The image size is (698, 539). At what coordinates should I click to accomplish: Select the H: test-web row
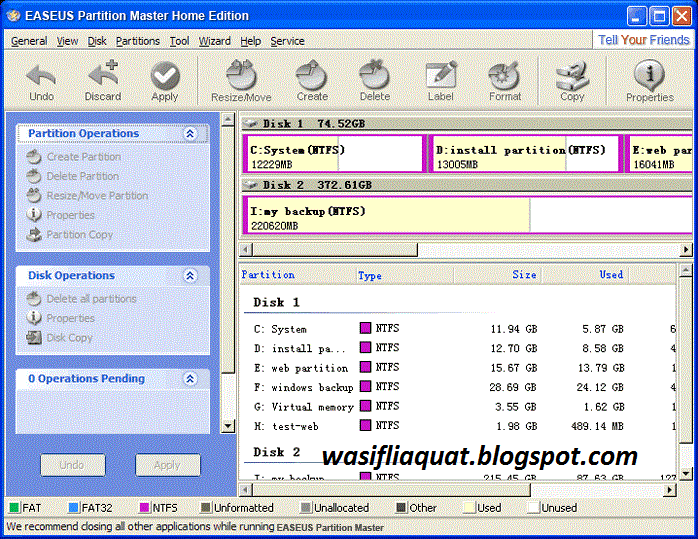pos(459,426)
